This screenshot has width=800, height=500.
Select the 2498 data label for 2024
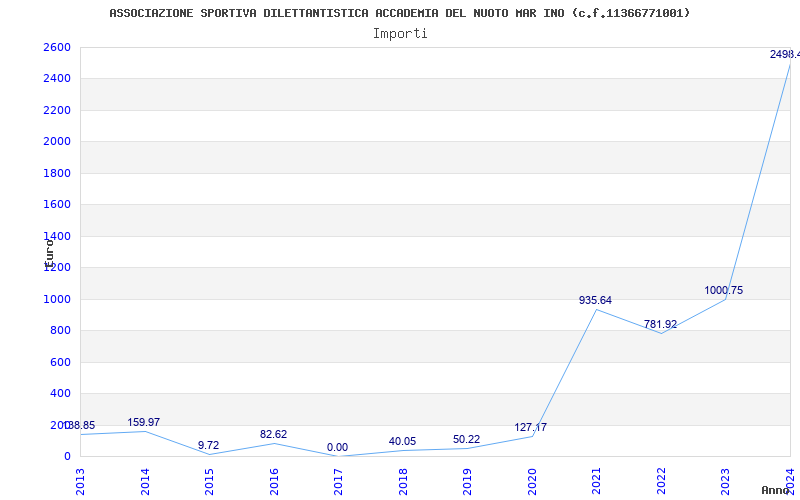click(785, 54)
